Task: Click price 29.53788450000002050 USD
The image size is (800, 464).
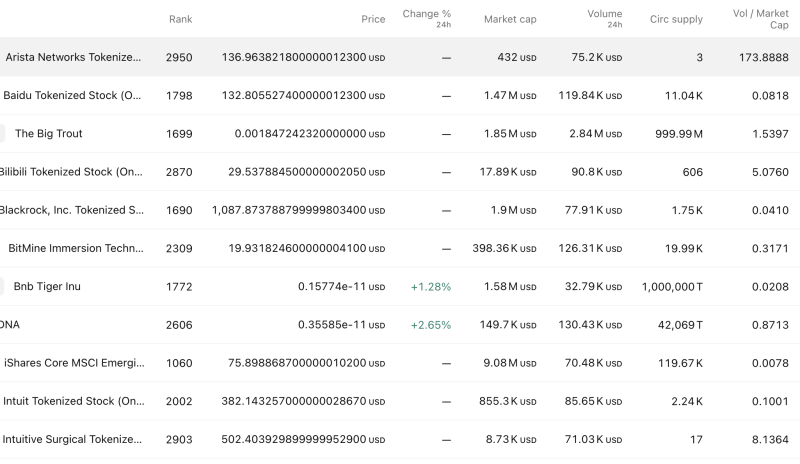Action: coord(307,172)
